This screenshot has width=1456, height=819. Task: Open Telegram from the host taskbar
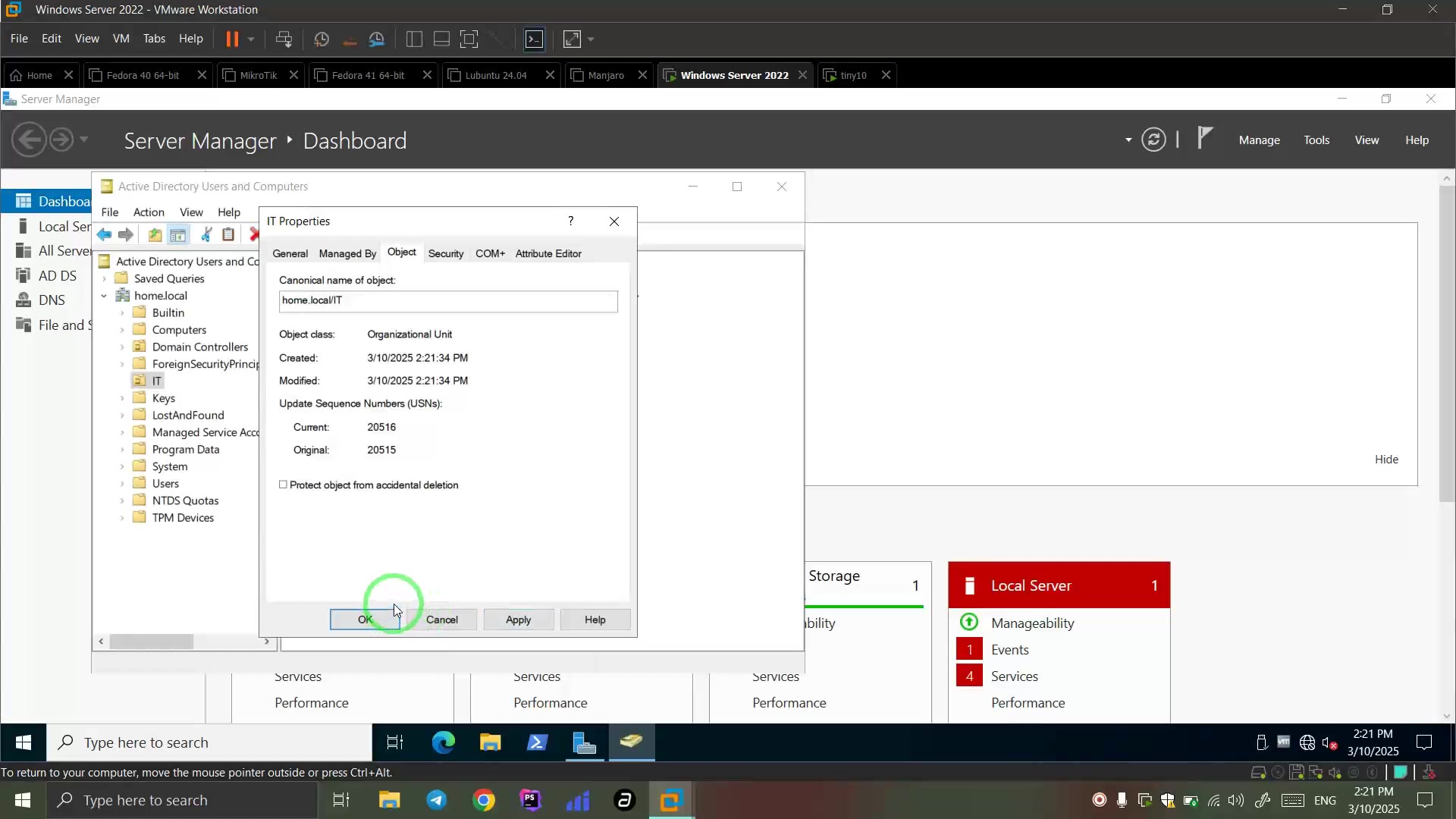[x=437, y=800]
